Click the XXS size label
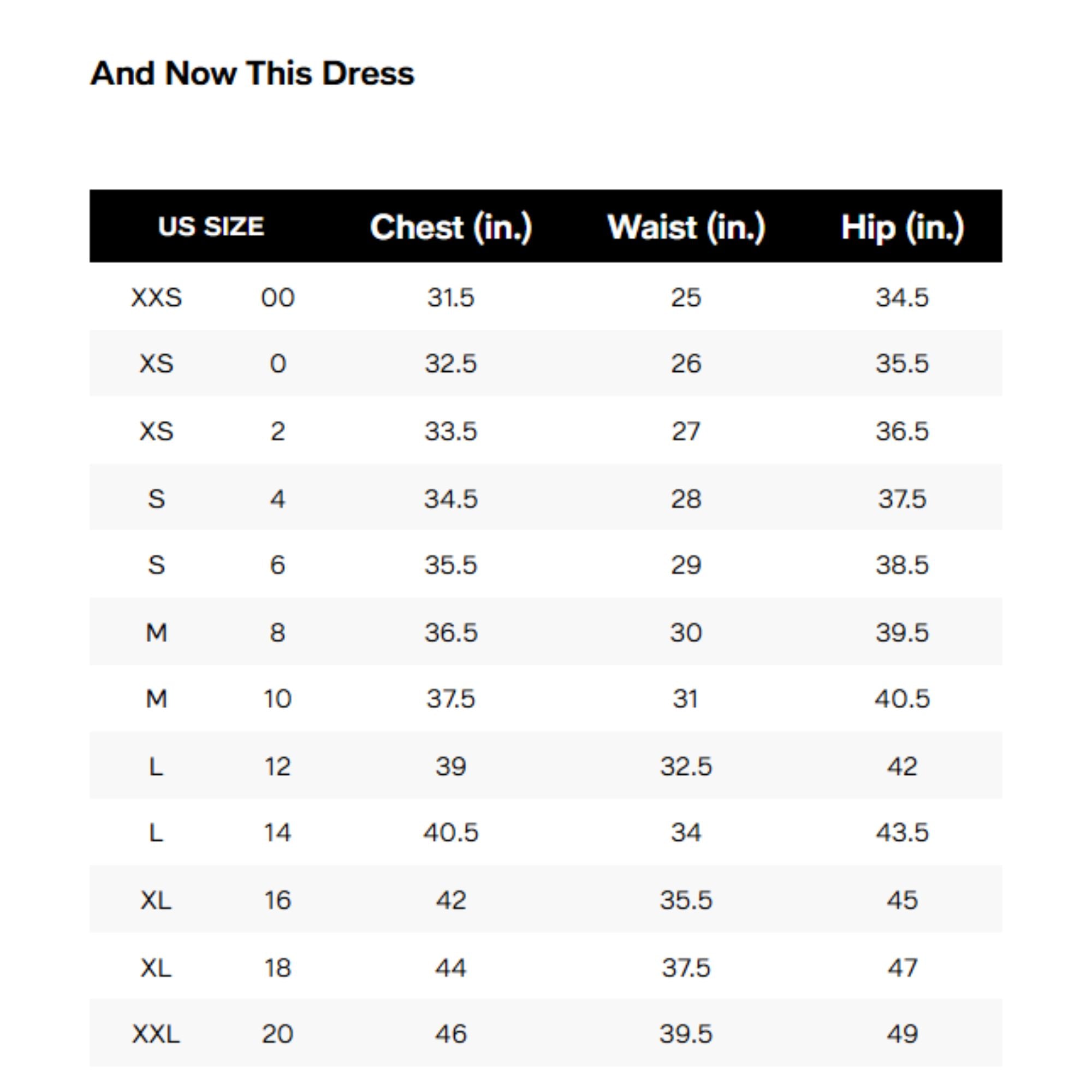Viewport: 1092px width, 1092px height. (157, 298)
